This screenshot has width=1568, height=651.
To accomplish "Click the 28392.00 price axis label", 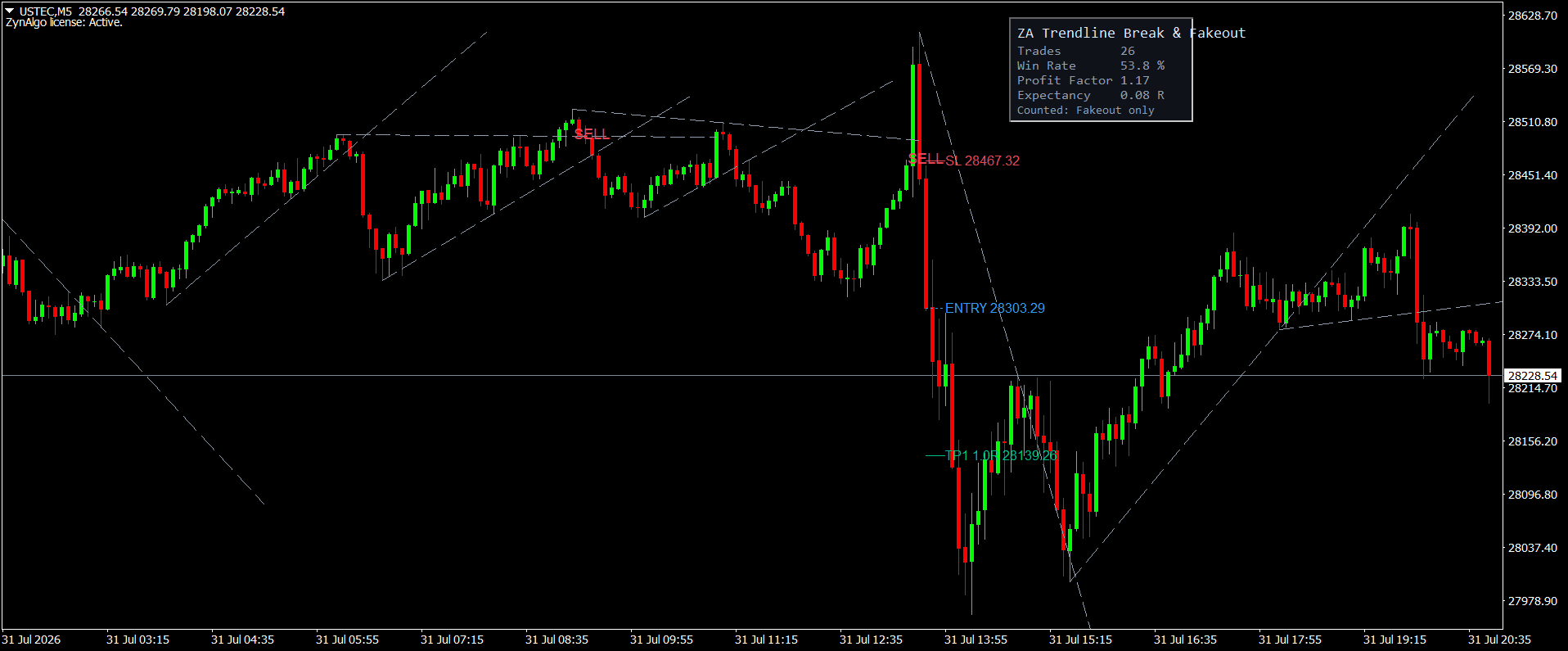I will (x=1533, y=228).
